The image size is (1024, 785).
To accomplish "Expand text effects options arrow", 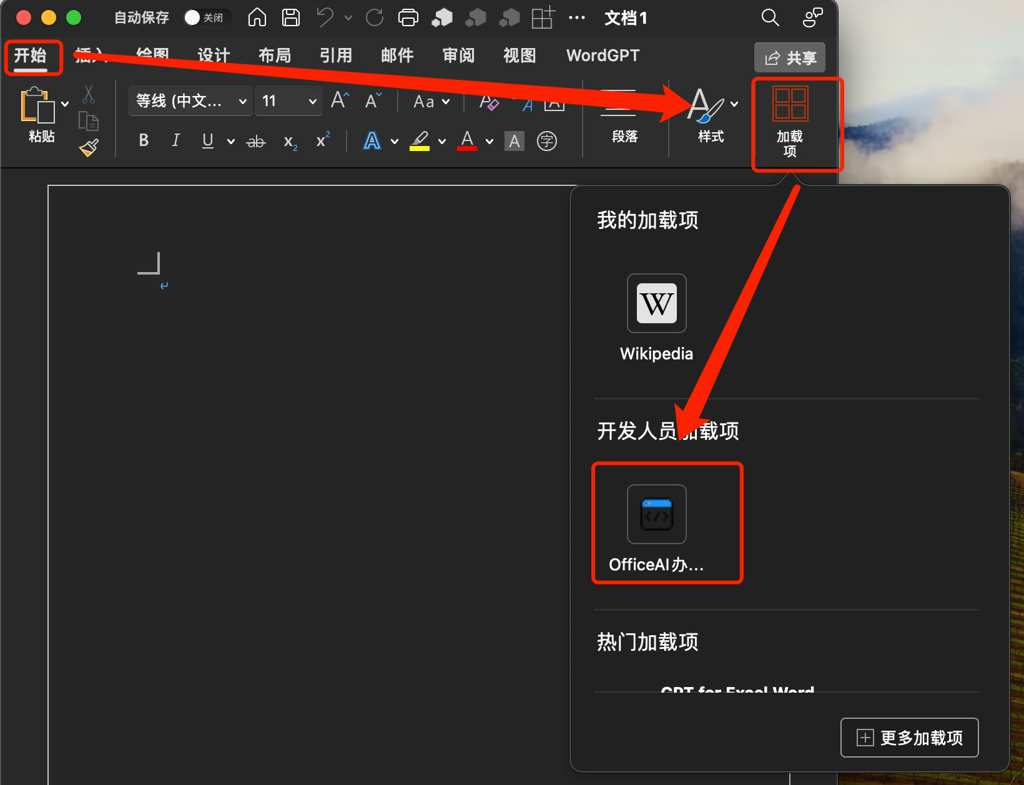I will [x=394, y=141].
